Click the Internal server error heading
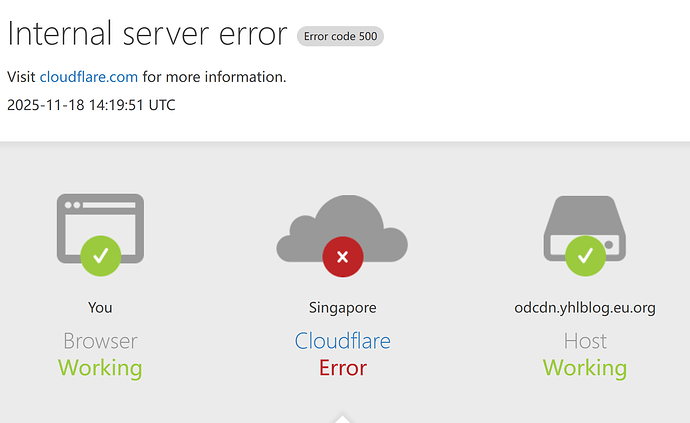Screen dimensions: 690x423 click(148, 34)
